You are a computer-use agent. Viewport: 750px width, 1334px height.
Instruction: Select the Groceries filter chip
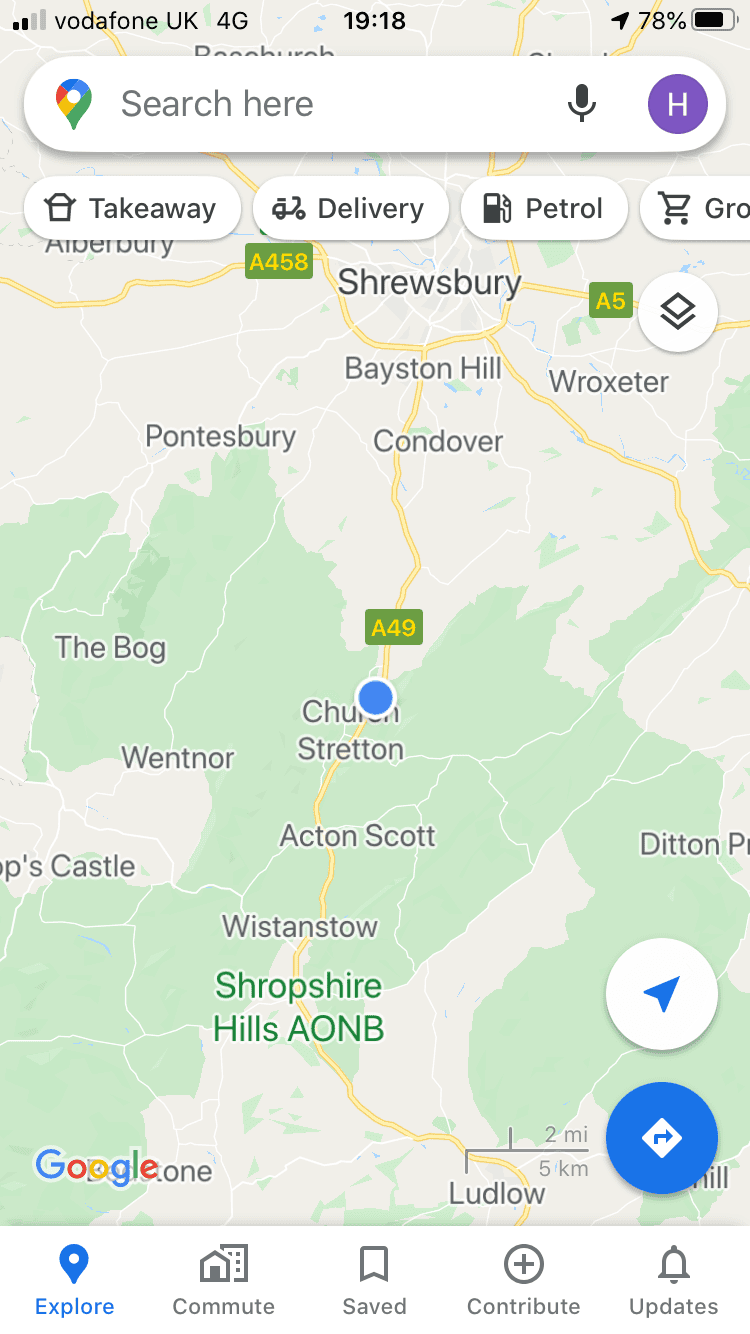pyautogui.click(x=697, y=208)
